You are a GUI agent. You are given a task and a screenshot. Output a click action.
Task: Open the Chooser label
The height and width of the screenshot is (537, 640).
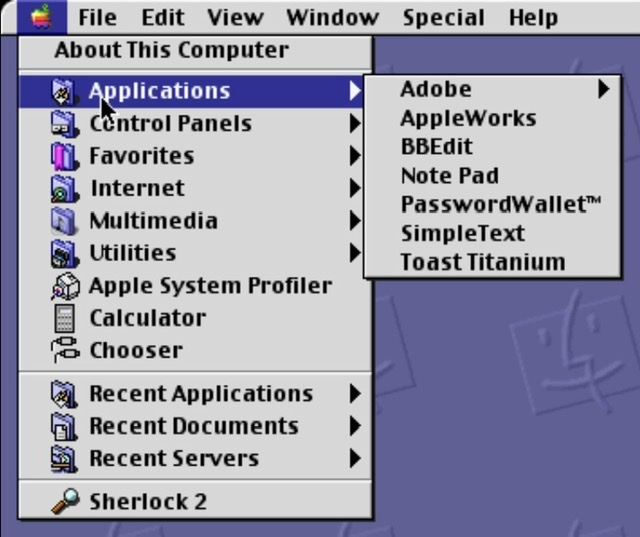point(136,350)
